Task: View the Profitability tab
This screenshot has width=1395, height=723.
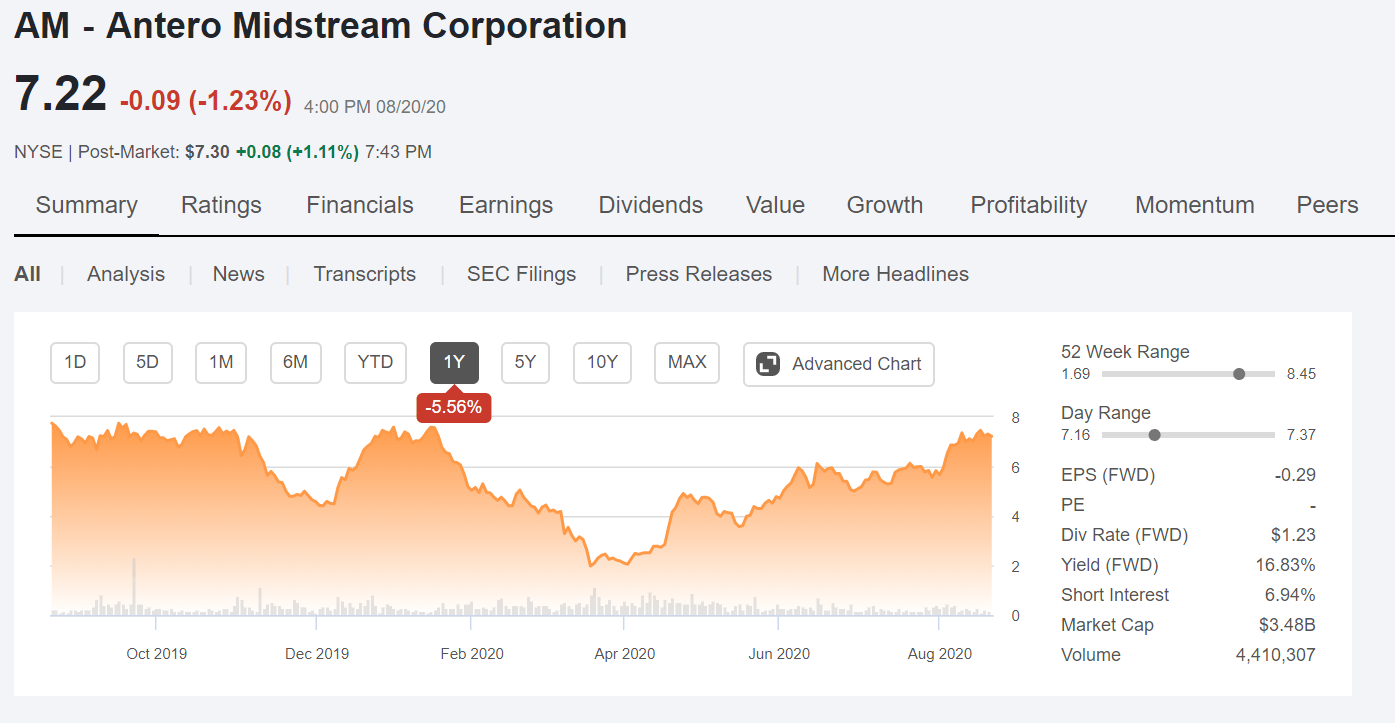Action: (1029, 205)
